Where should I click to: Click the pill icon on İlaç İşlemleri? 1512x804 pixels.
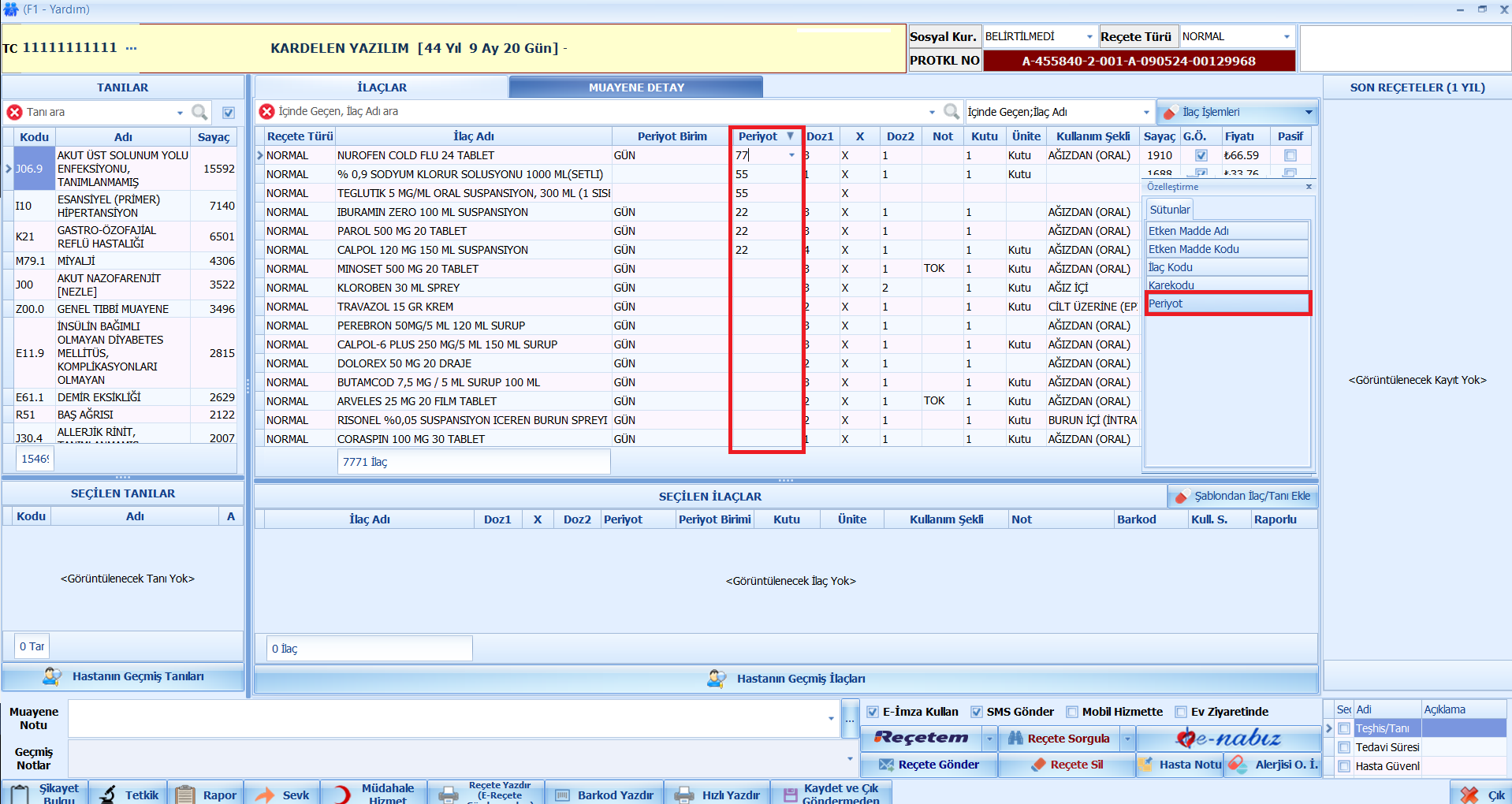(x=1170, y=112)
